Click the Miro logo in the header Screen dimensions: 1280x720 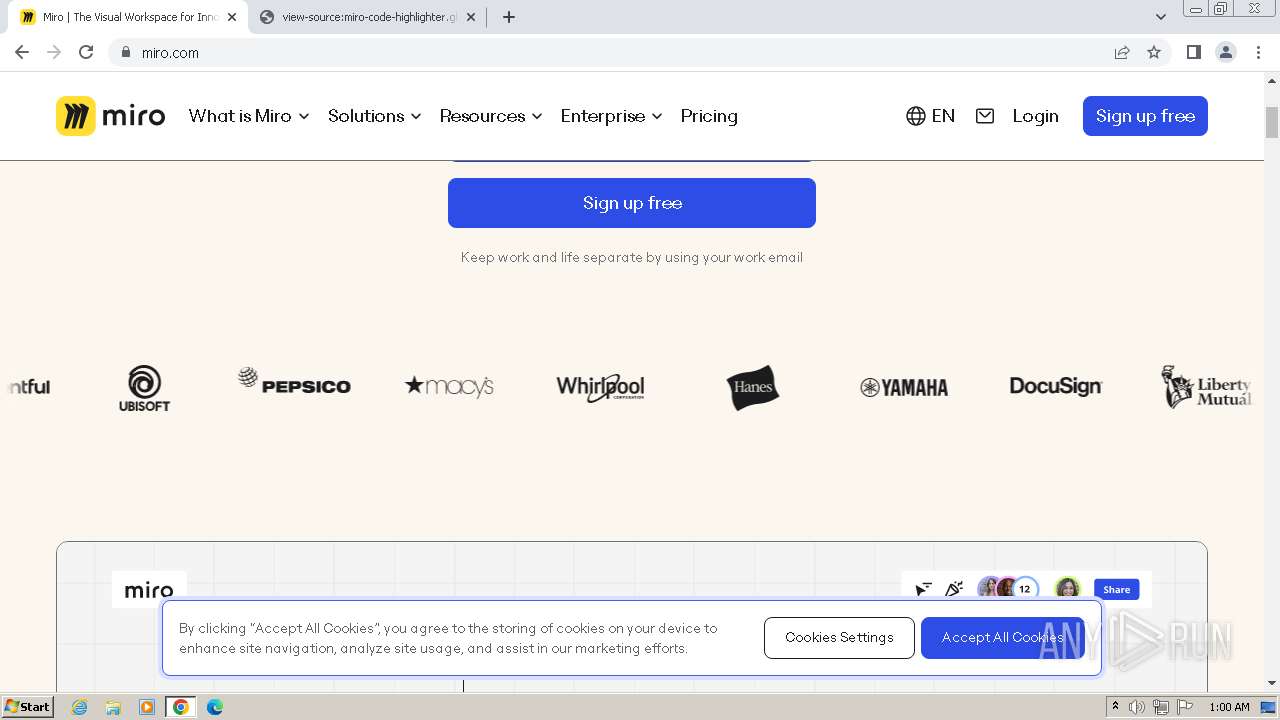(x=110, y=116)
